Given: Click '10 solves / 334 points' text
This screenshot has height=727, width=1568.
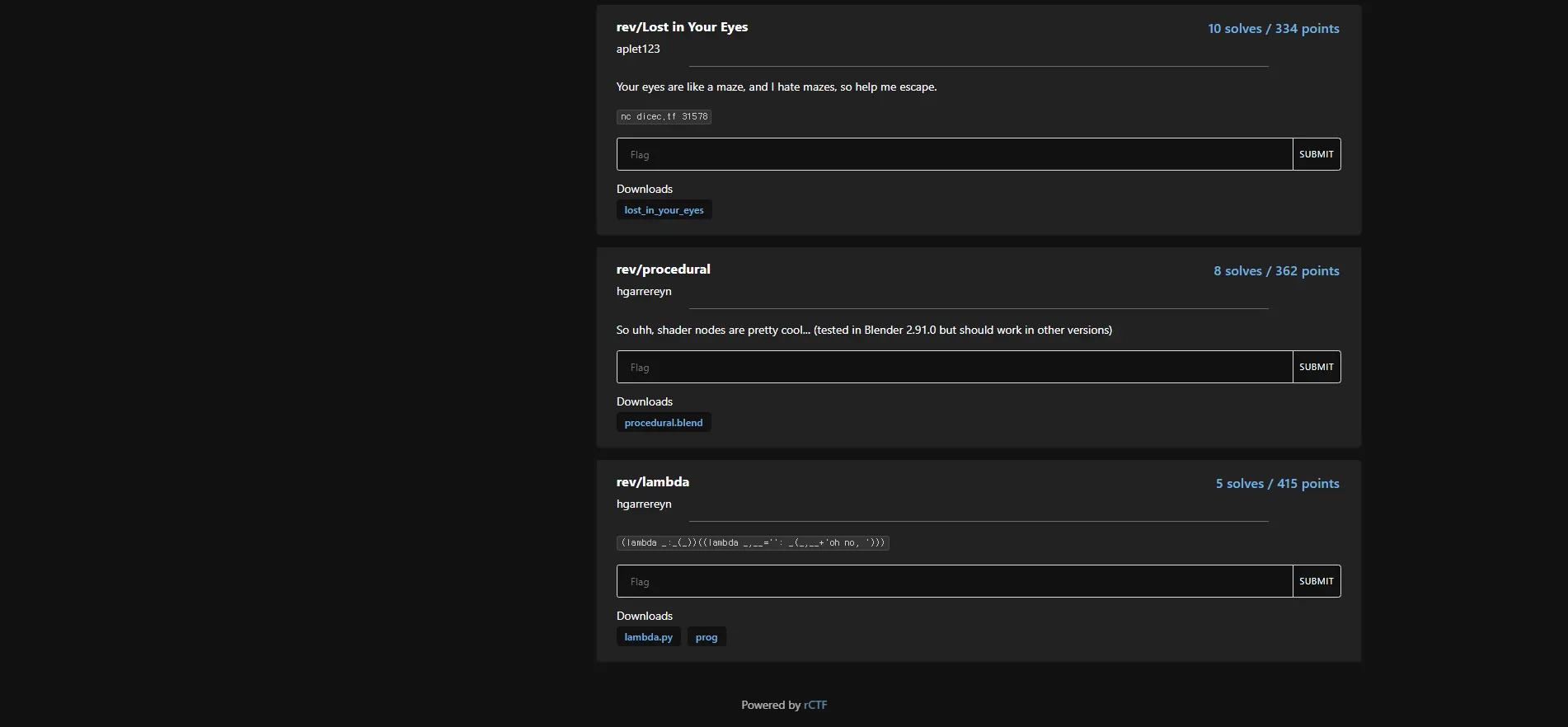Looking at the screenshot, I should [1274, 29].
